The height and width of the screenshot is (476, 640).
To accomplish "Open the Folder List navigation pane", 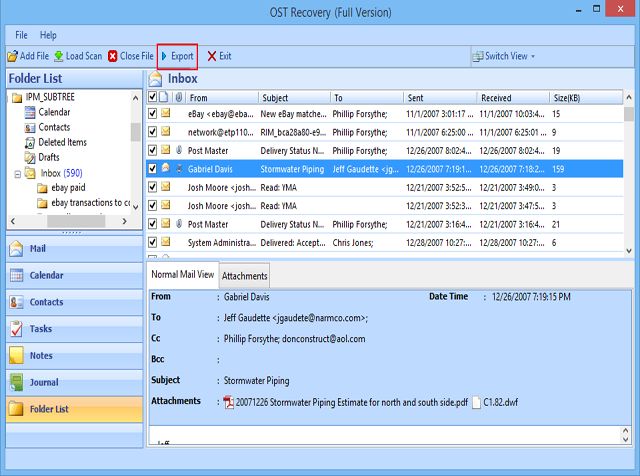I will 74,409.
